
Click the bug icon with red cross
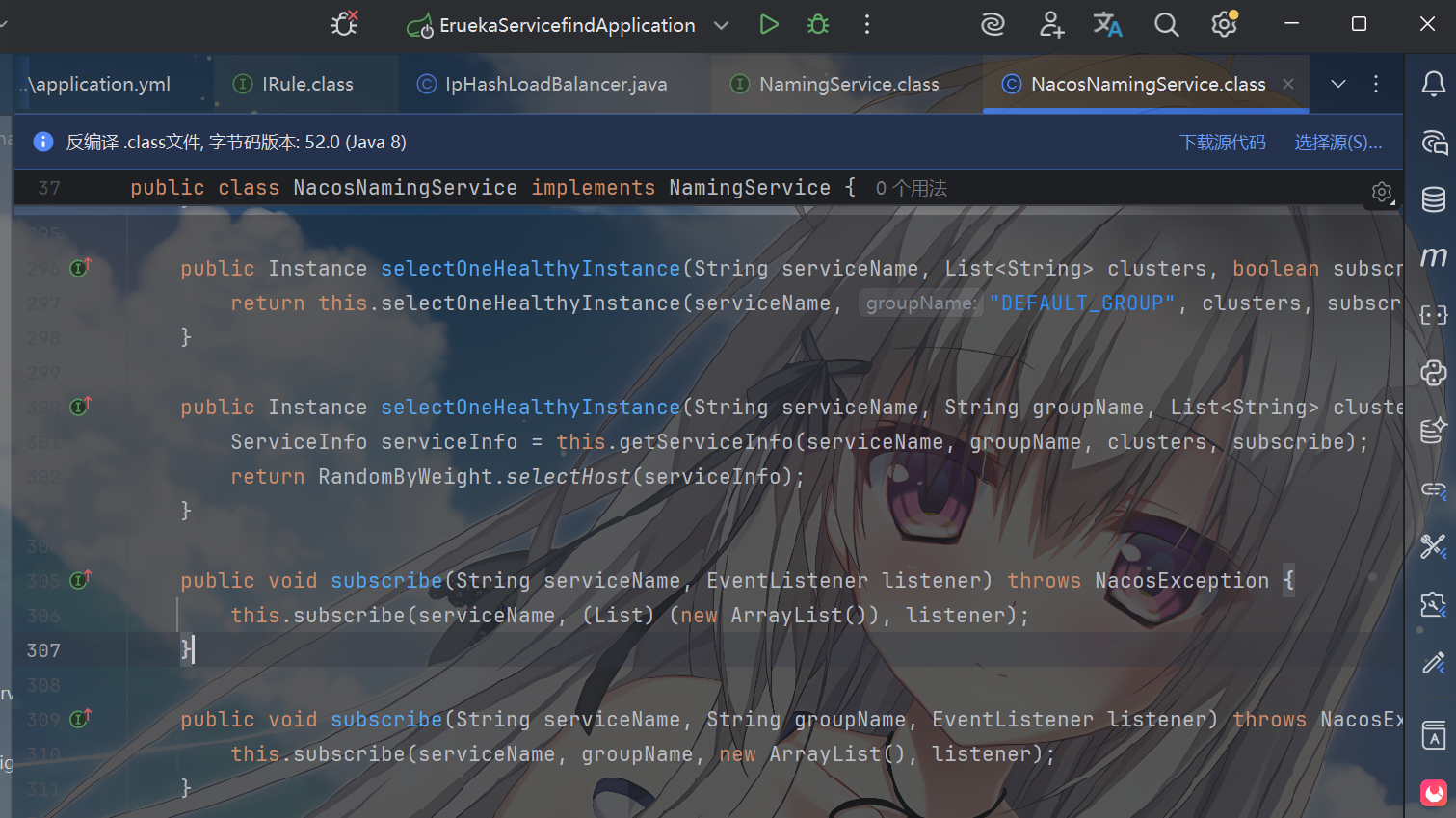tap(344, 24)
